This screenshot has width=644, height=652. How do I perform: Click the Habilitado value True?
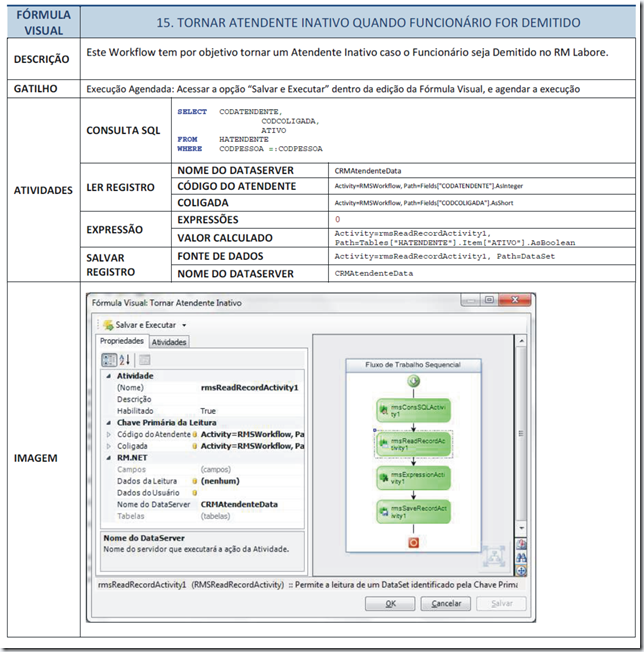(208, 411)
